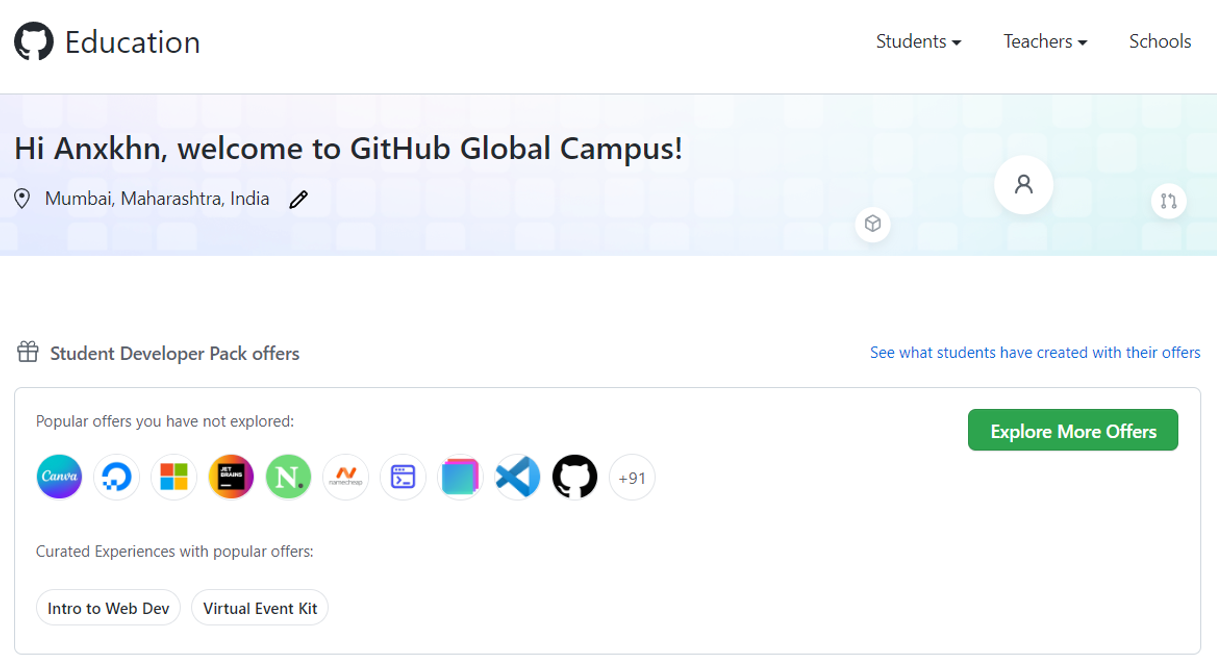Click the pencil icon to edit location

click(298, 200)
